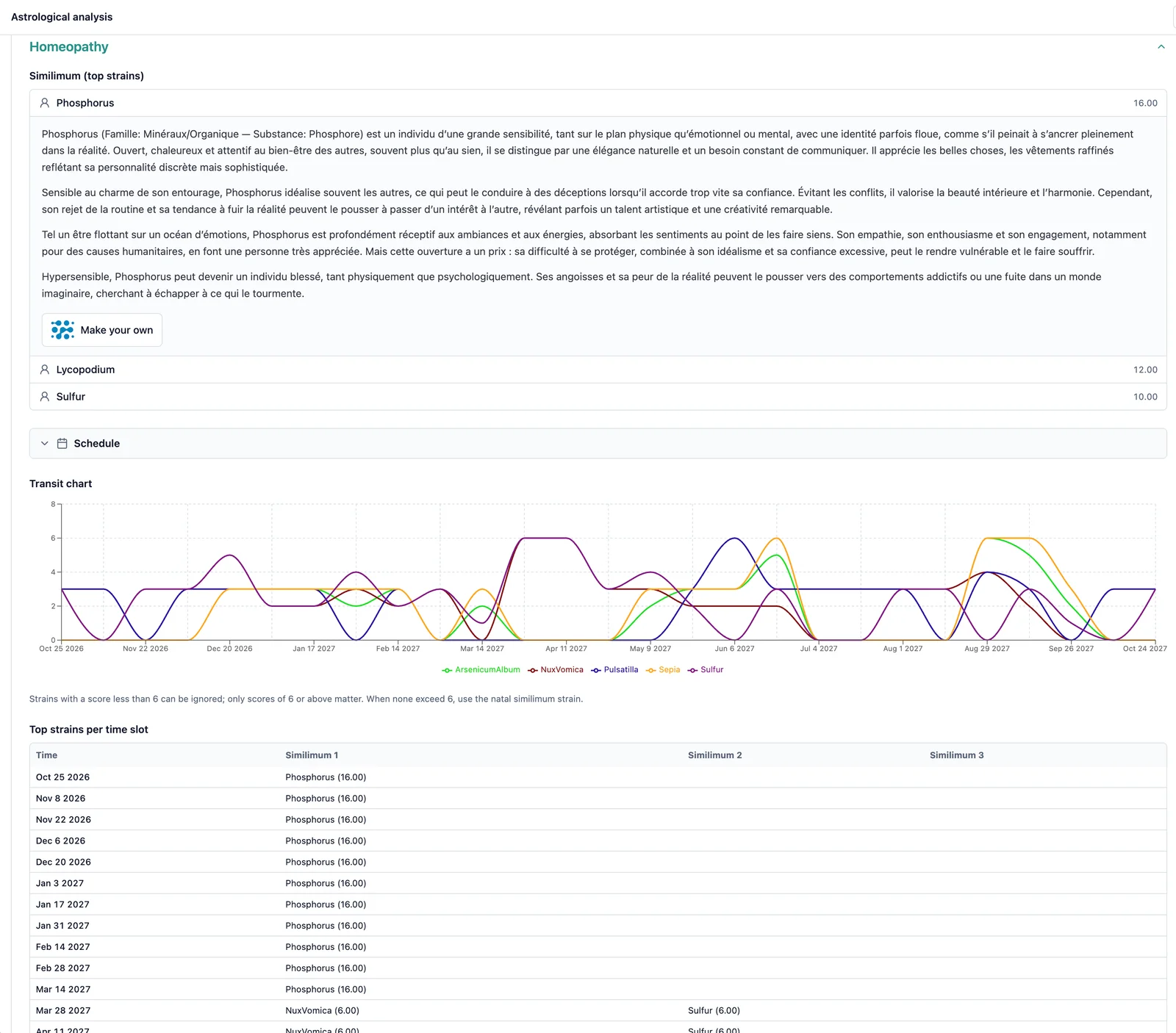The image size is (1176, 1033).
Task: Click the Phosphorus person icon
Action: click(45, 103)
